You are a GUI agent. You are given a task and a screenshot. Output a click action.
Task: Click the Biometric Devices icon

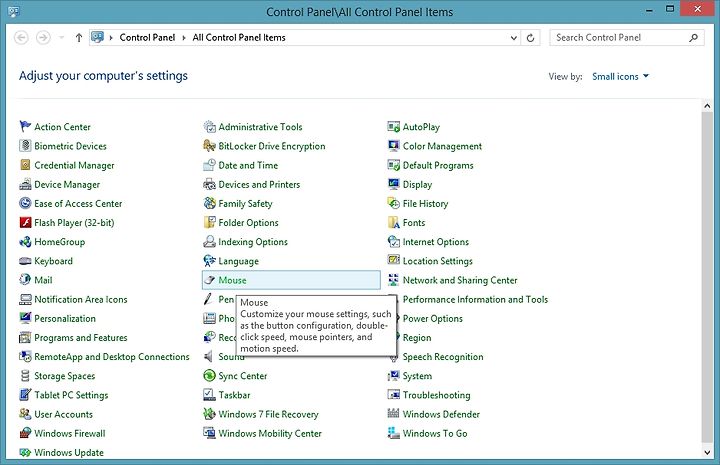click(25, 146)
